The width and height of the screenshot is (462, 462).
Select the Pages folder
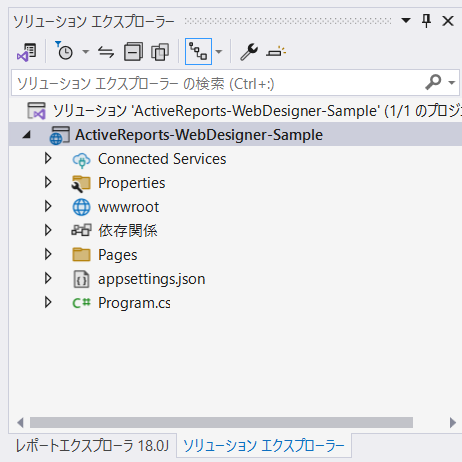click(117, 255)
